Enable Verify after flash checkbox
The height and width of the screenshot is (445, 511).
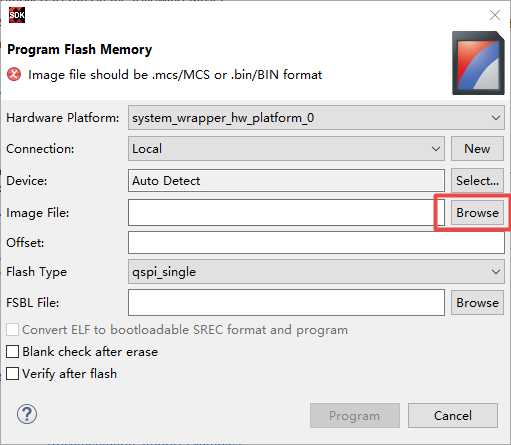point(12,374)
